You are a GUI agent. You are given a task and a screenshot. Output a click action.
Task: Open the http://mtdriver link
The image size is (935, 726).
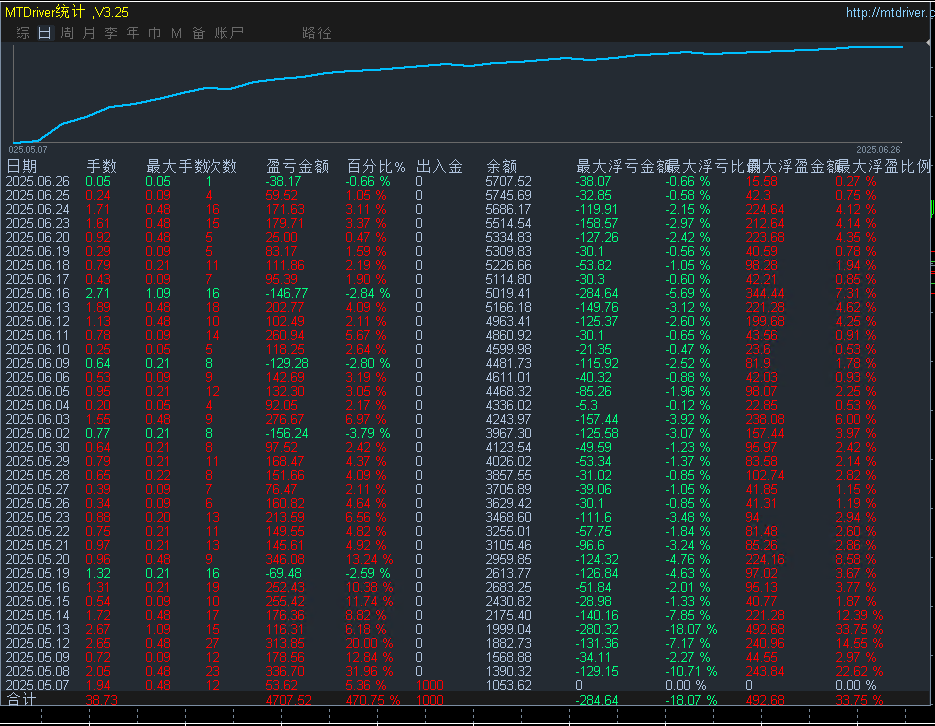[x=888, y=12]
